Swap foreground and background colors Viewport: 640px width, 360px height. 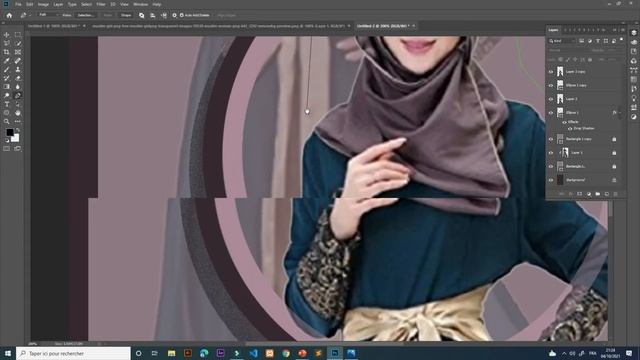click(x=18, y=130)
